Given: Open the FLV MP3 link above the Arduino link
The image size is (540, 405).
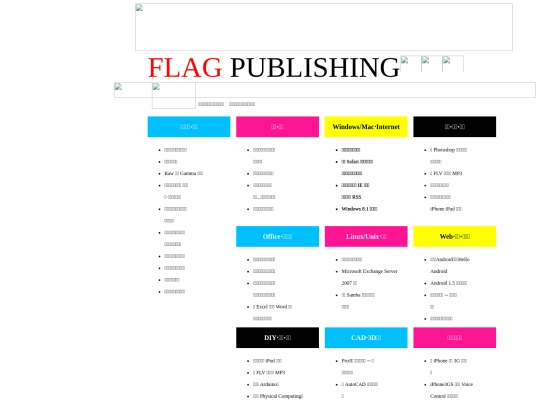Looking at the screenshot, I should click(269, 372).
